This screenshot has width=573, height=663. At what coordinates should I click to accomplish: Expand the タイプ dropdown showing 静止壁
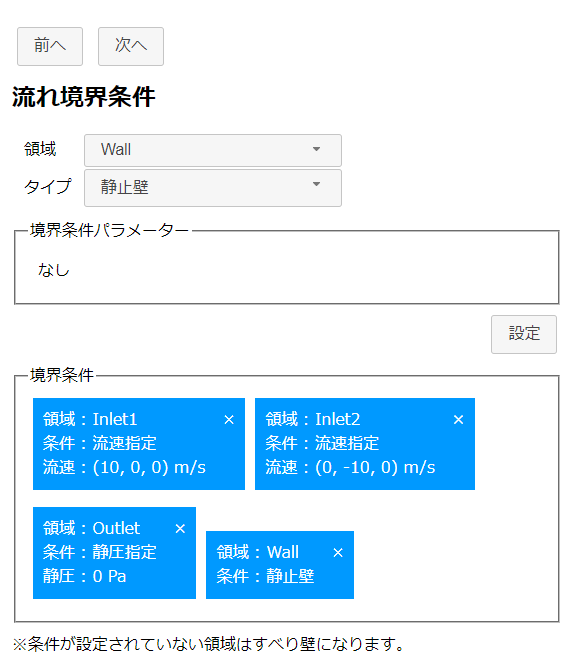pyautogui.click(x=213, y=188)
